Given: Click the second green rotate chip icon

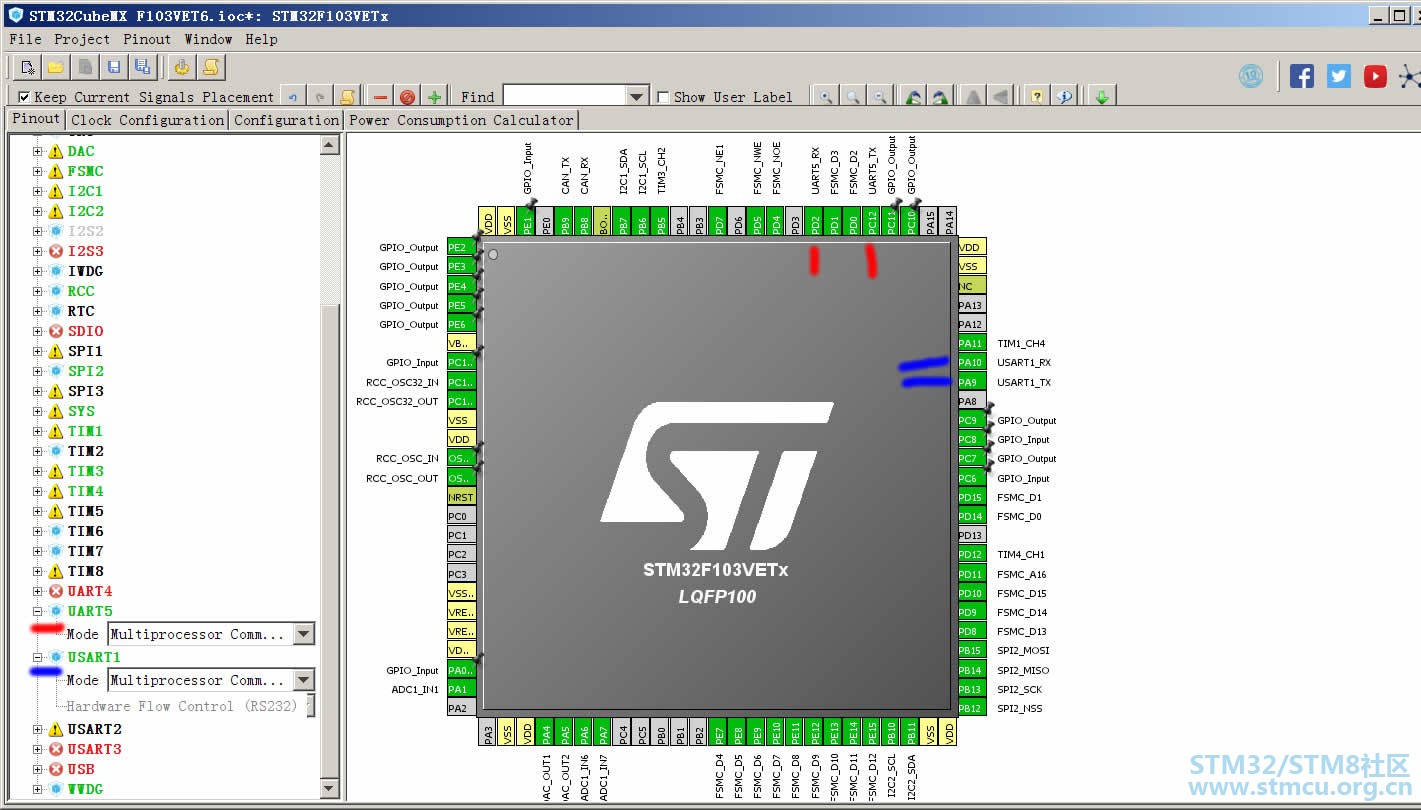Looking at the screenshot, I should [940, 97].
